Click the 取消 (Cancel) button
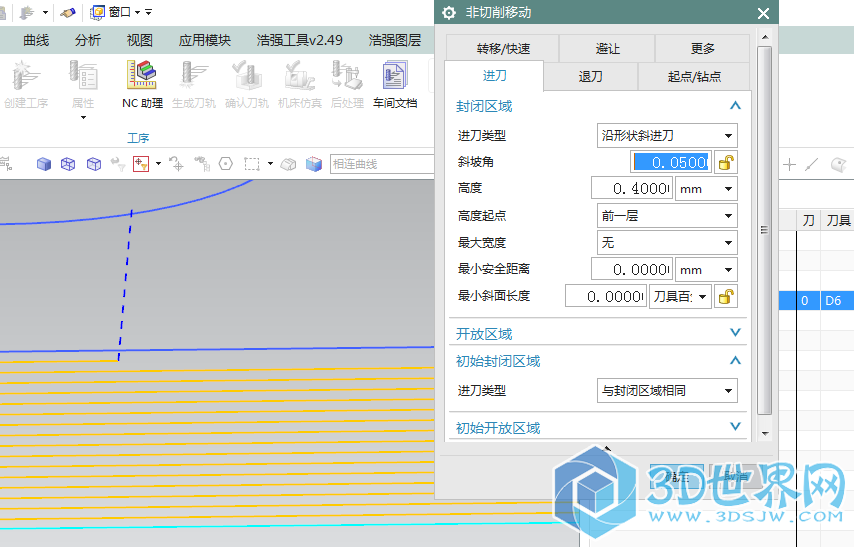This screenshot has height=547, width=854. pyautogui.click(x=736, y=477)
